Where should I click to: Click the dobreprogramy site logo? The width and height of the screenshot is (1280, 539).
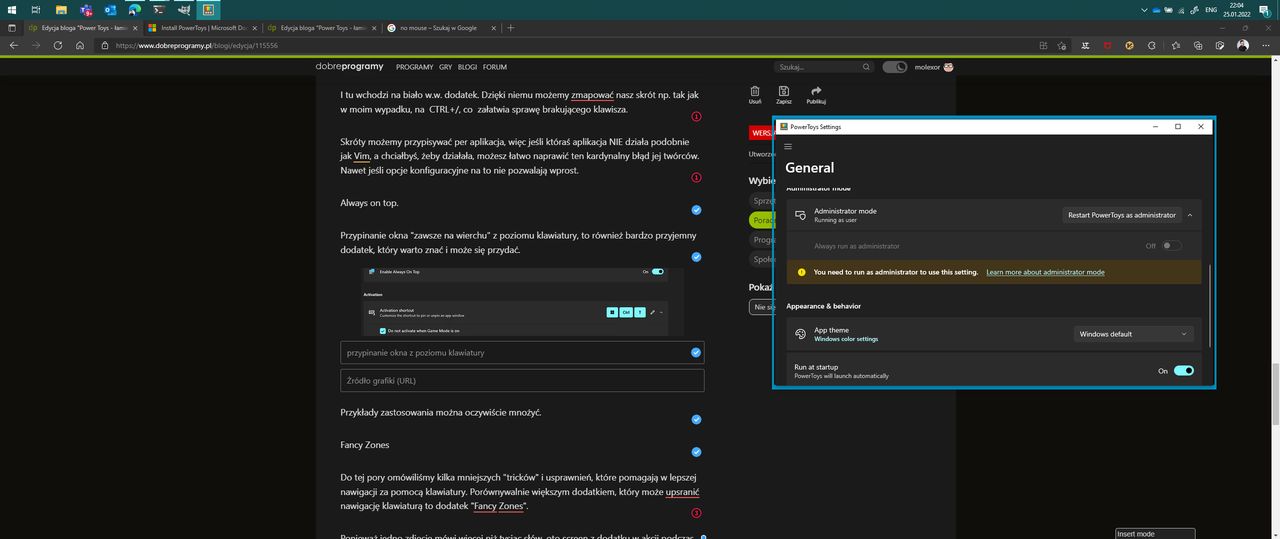point(349,67)
